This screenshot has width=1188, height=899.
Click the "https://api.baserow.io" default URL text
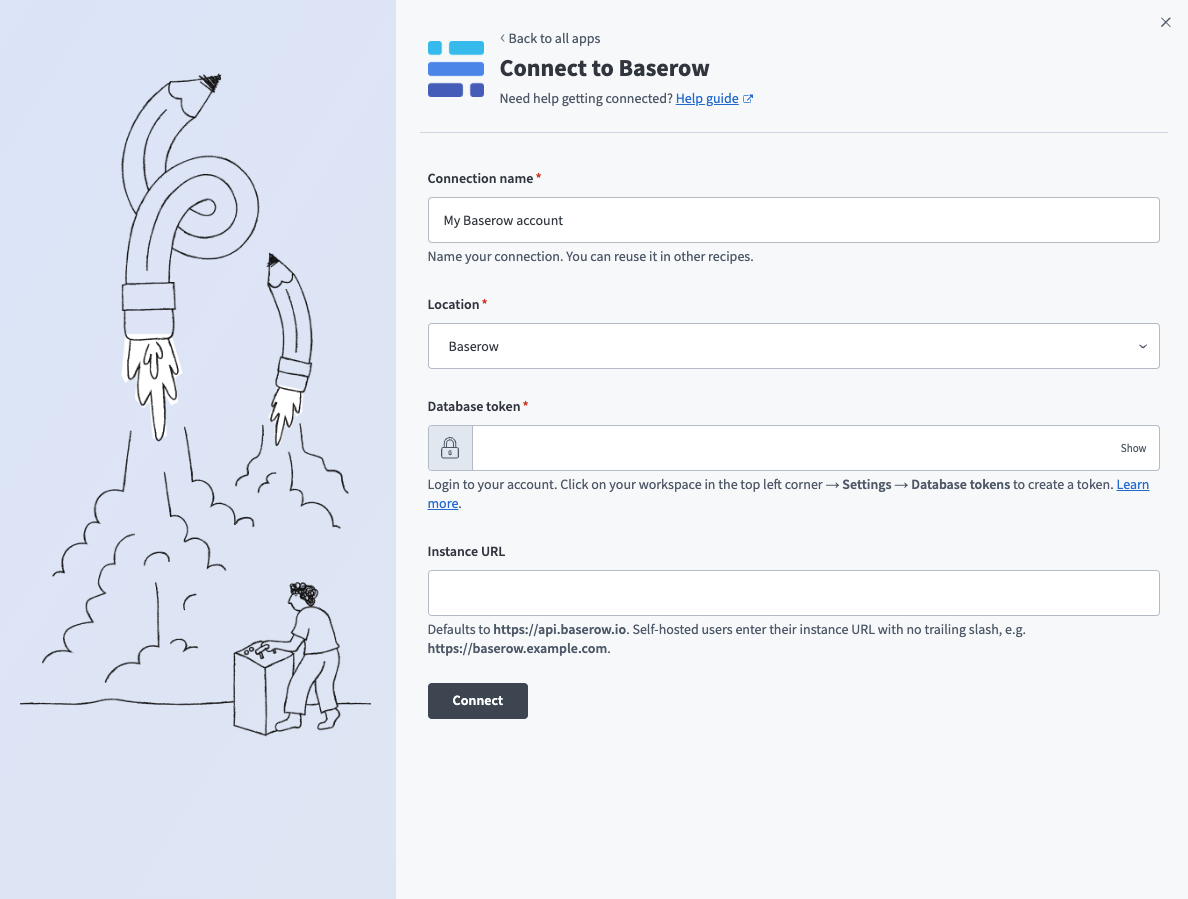coord(560,629)
